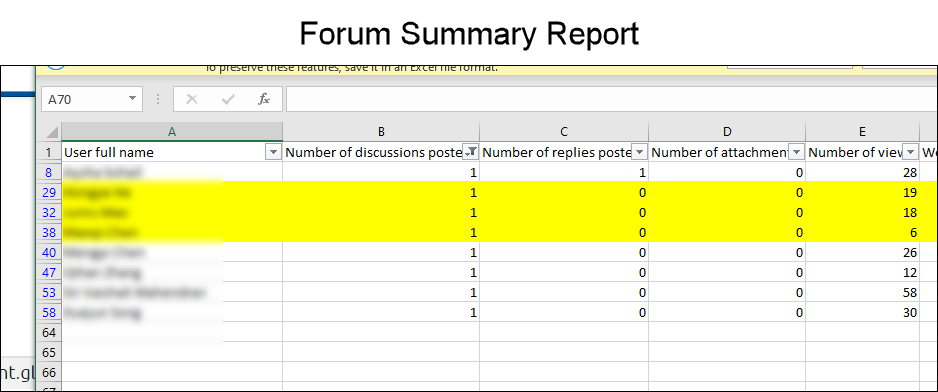Select row header 53
Viewport: 938px width, 392px height.
[49, 293]
